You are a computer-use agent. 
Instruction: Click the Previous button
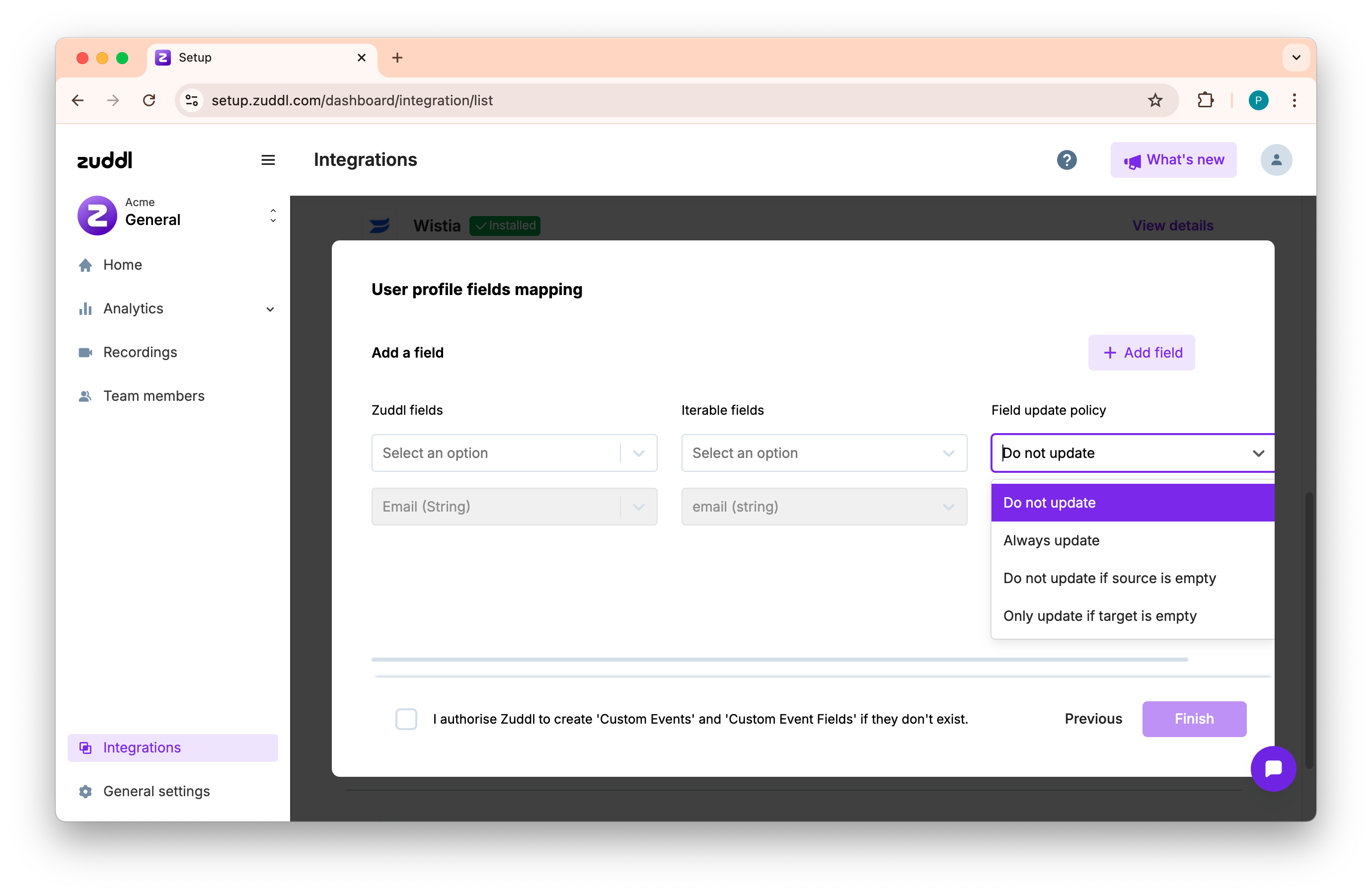1093,719
